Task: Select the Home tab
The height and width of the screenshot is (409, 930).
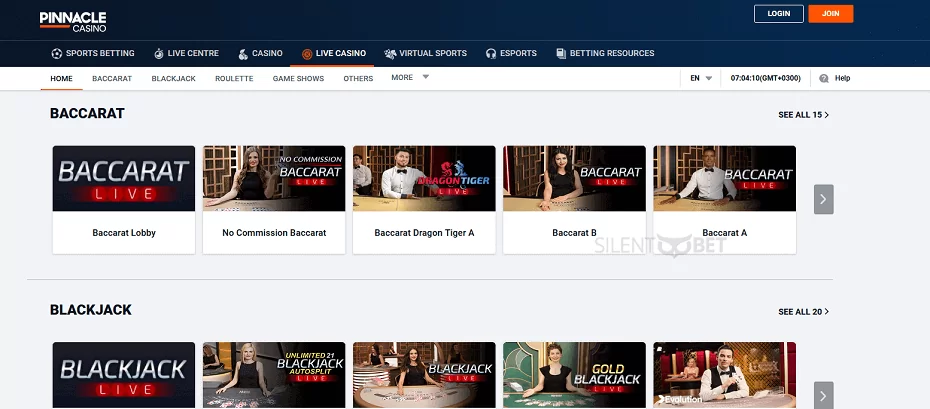Action: tap(62, 78)
